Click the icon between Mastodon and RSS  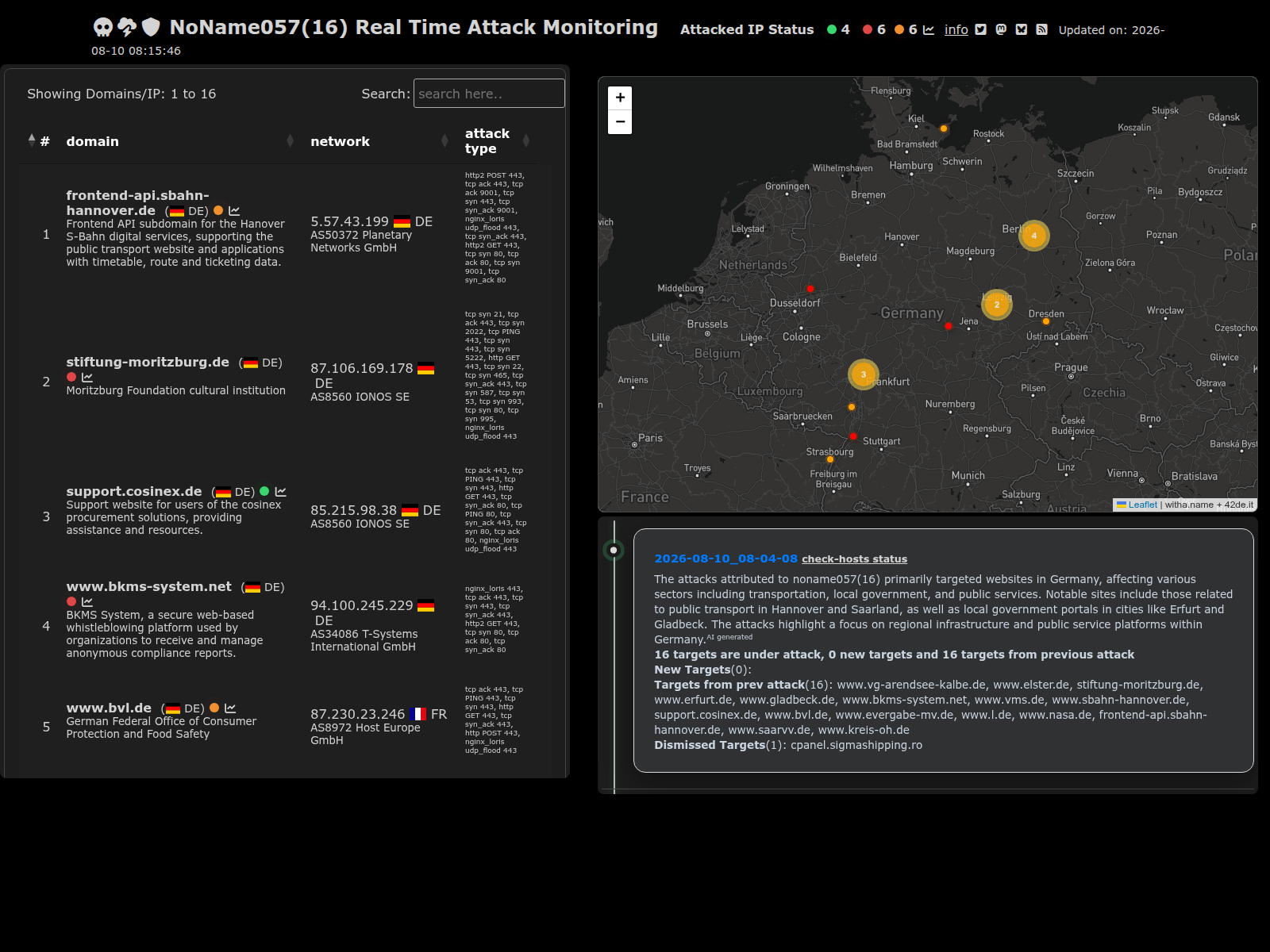click(1022, 30)
